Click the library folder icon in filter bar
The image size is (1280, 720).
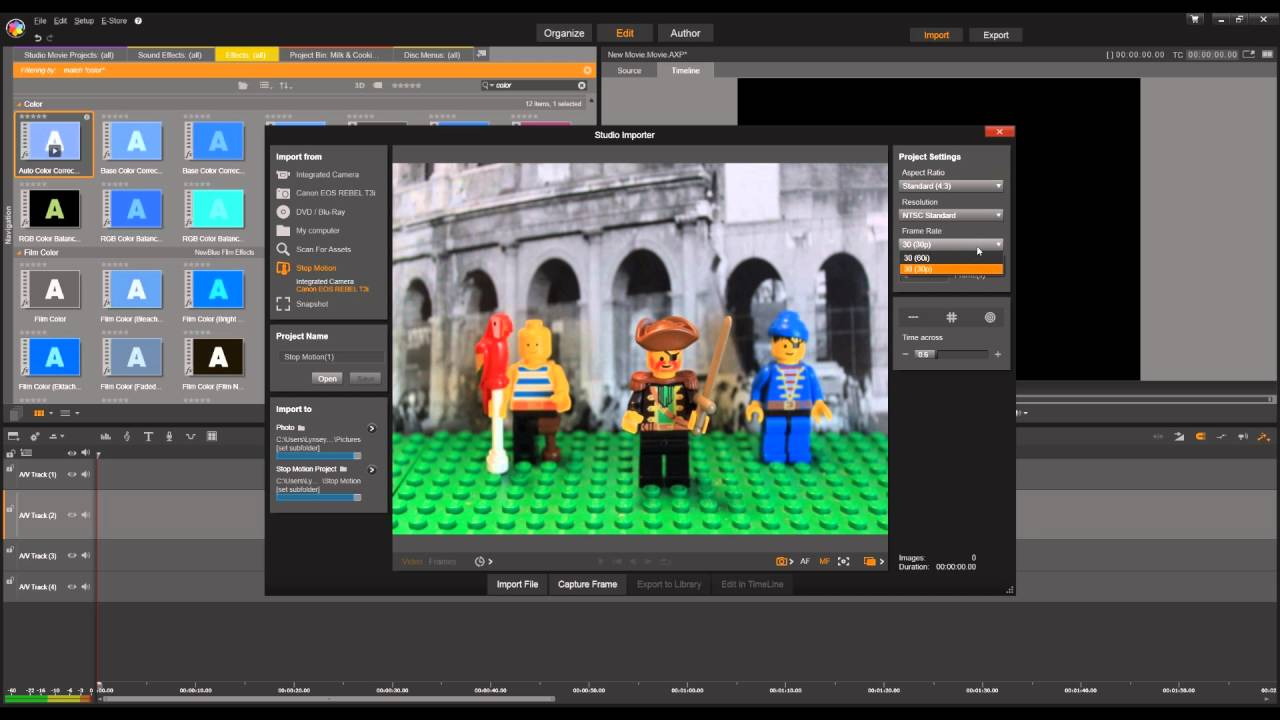pyautogui.click(x=243, y=86)
